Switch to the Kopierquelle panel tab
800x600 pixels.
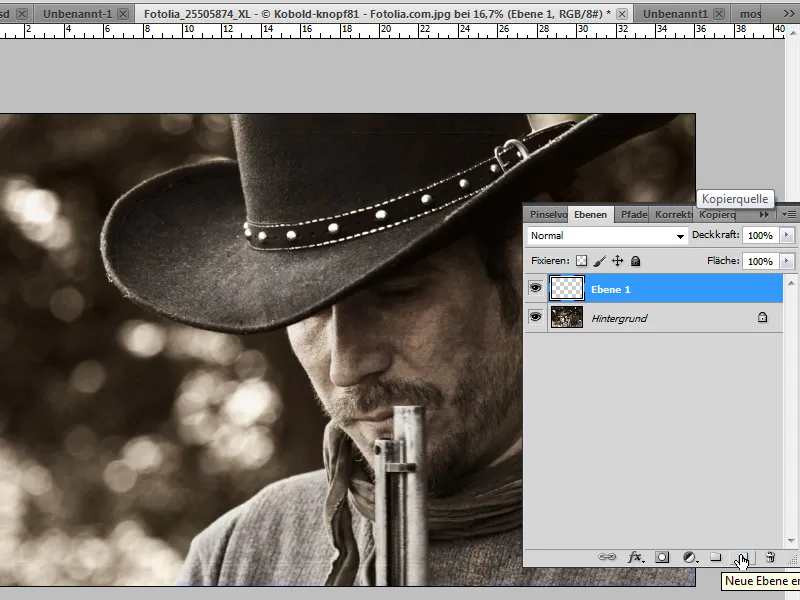click(x=717, y=215)
